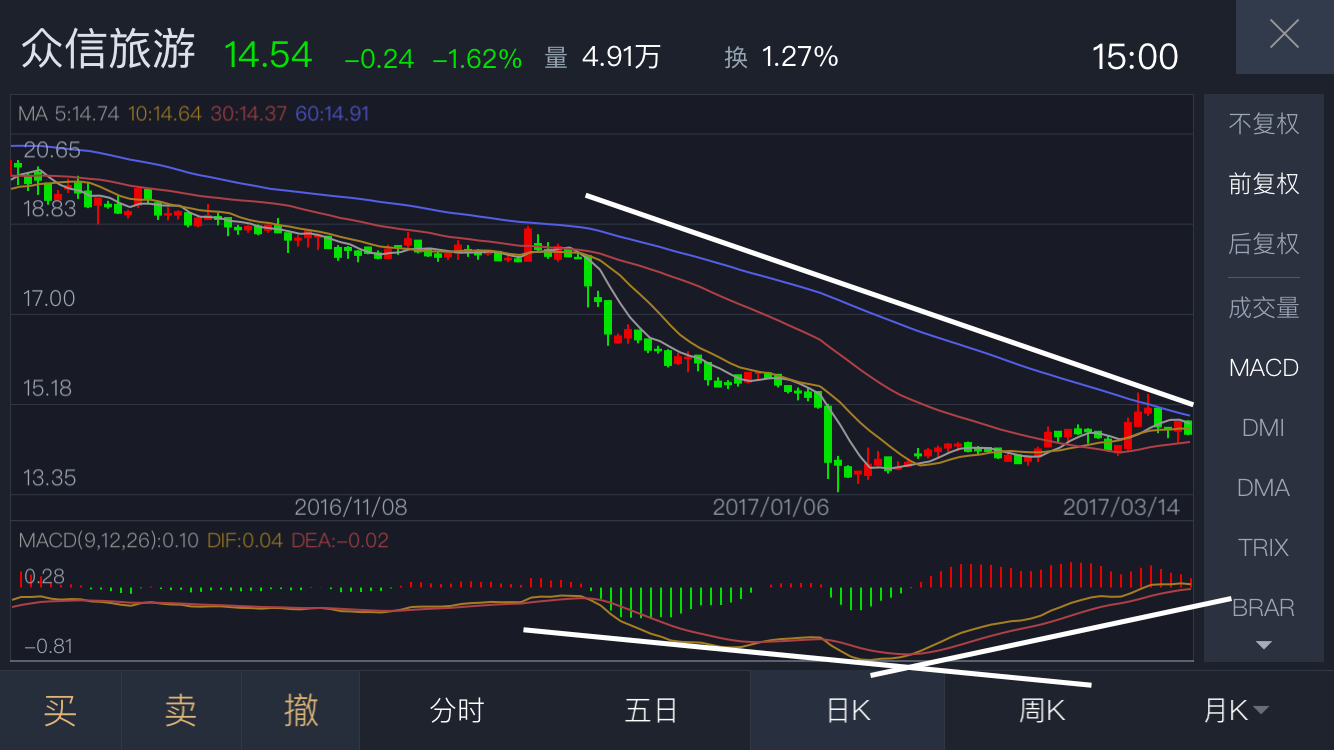
Task: Open the 分时 intraday tab
Action: 457,711
